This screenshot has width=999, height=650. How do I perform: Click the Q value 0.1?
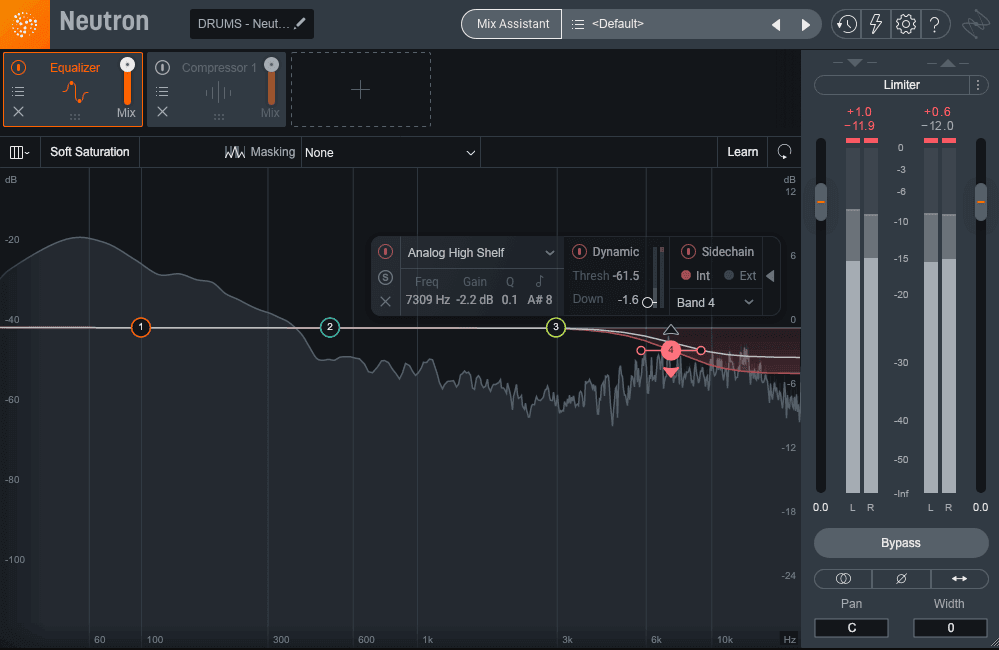[x=510, y=300]
